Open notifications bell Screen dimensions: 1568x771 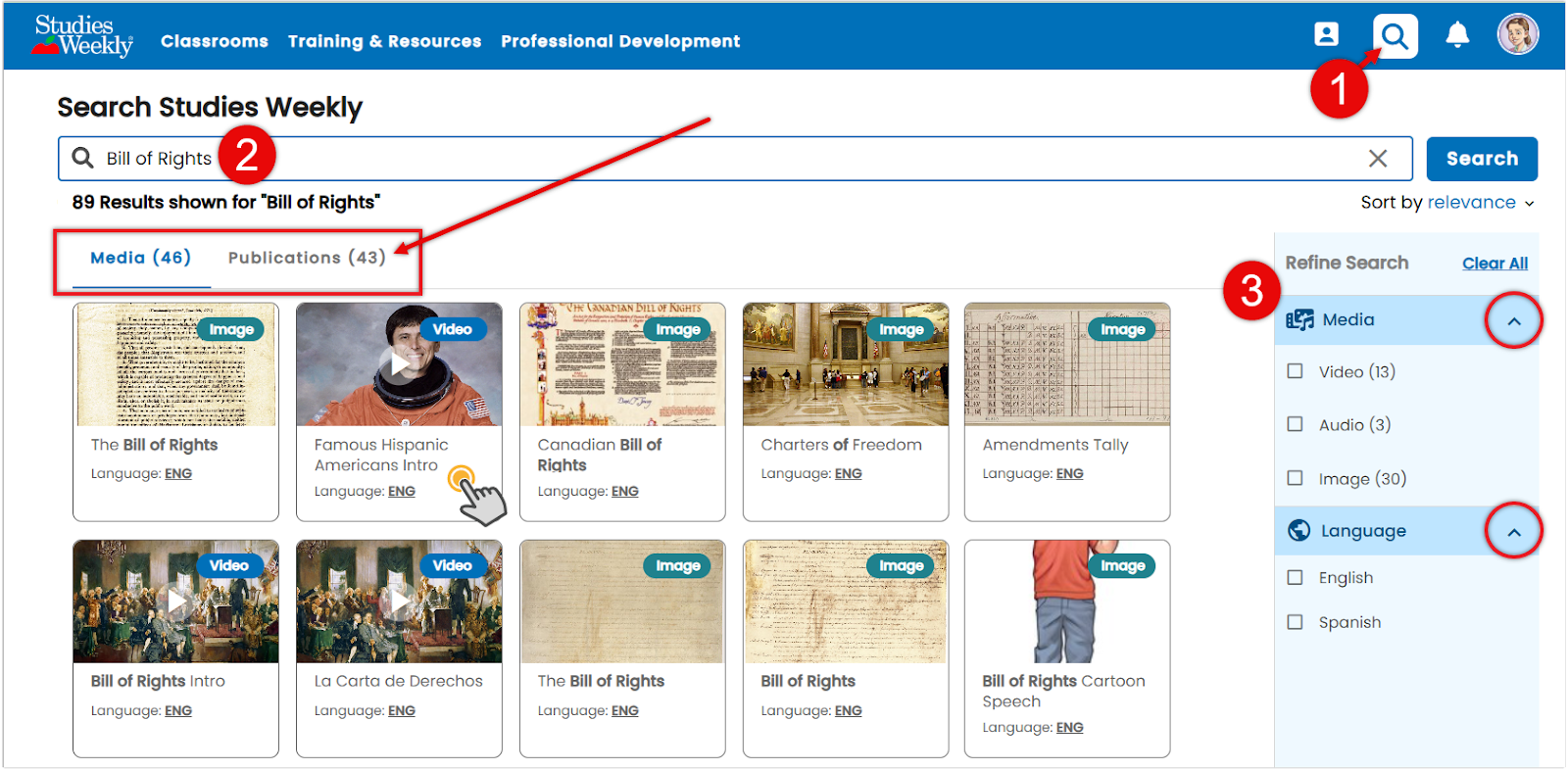[x=1457, y=35]
